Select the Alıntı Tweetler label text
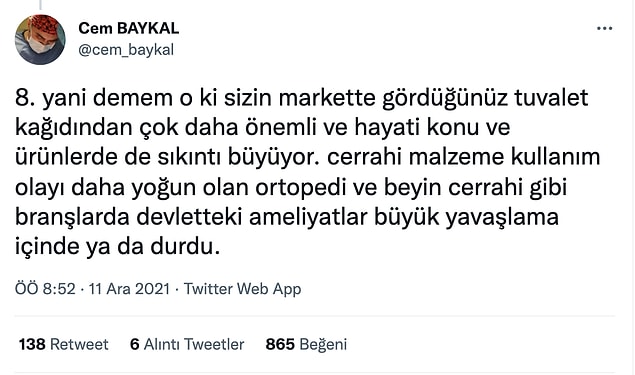 [x=194, y=345]
